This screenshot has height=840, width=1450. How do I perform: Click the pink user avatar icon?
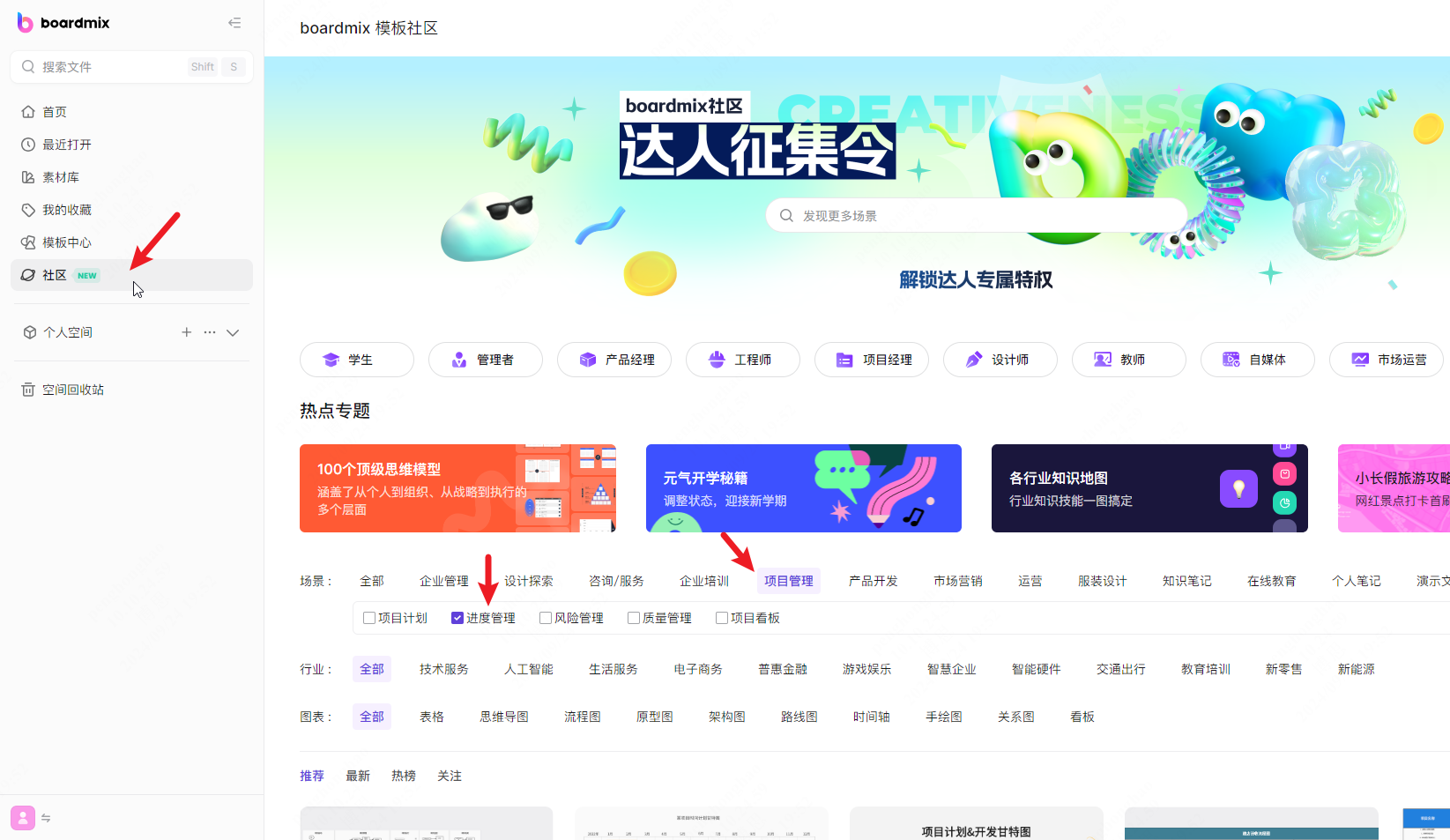(23, 818)
